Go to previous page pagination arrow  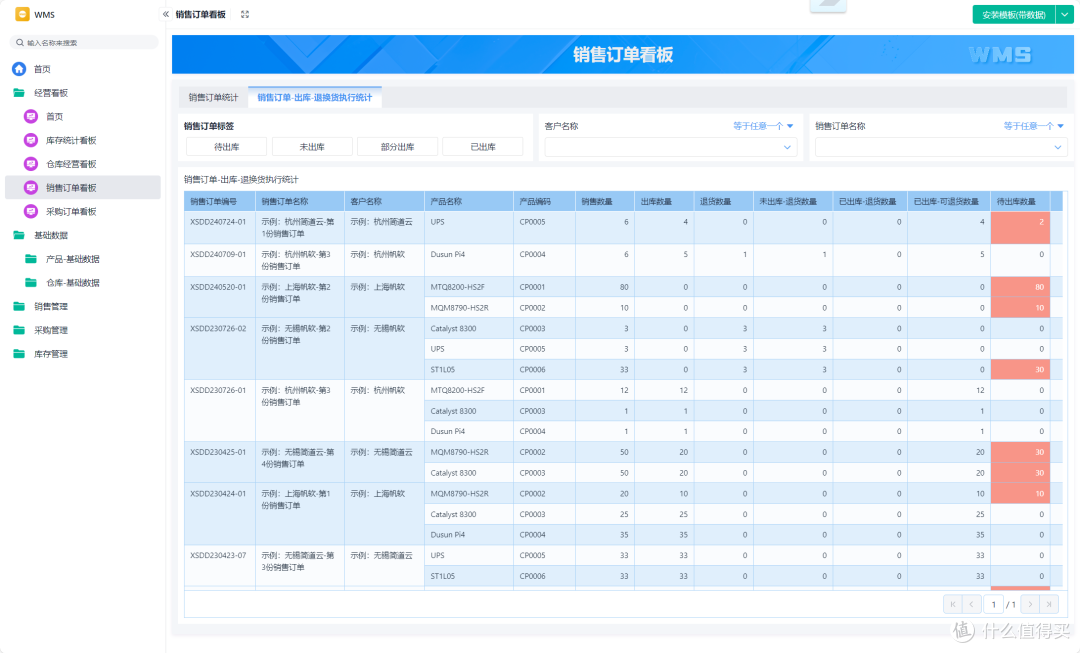tap(972, 604)
